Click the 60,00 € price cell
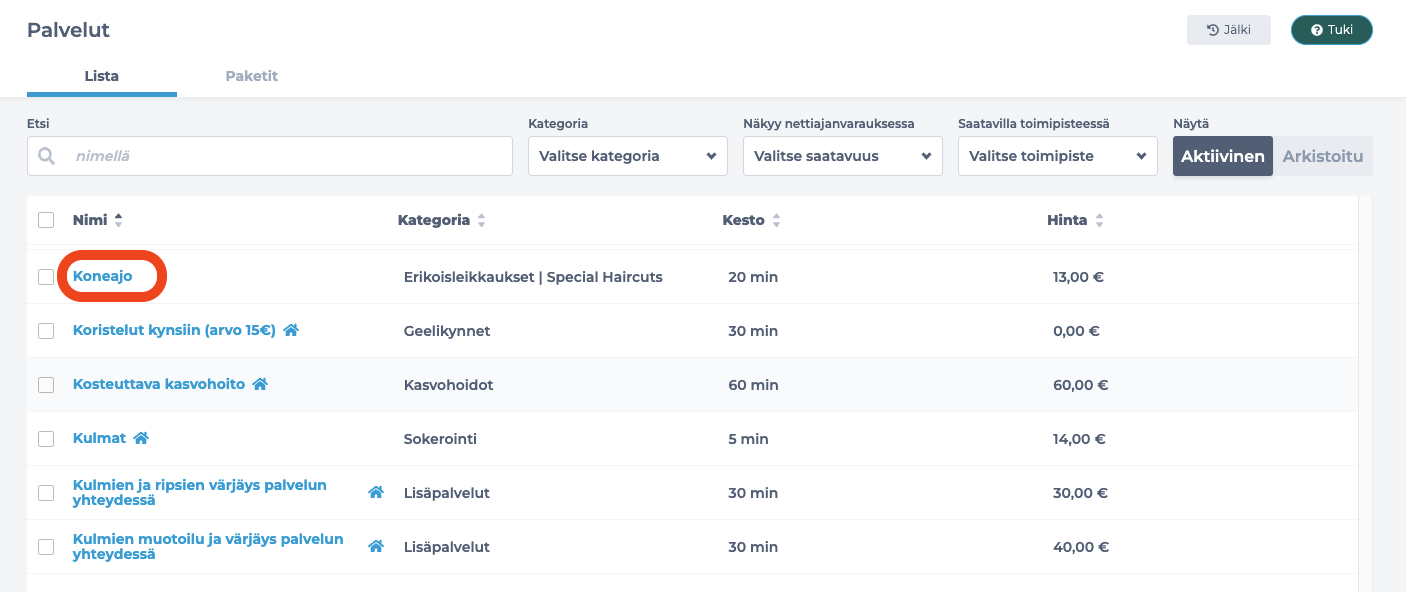This screenshot has width=1406, height=592. click(1081, 385)
